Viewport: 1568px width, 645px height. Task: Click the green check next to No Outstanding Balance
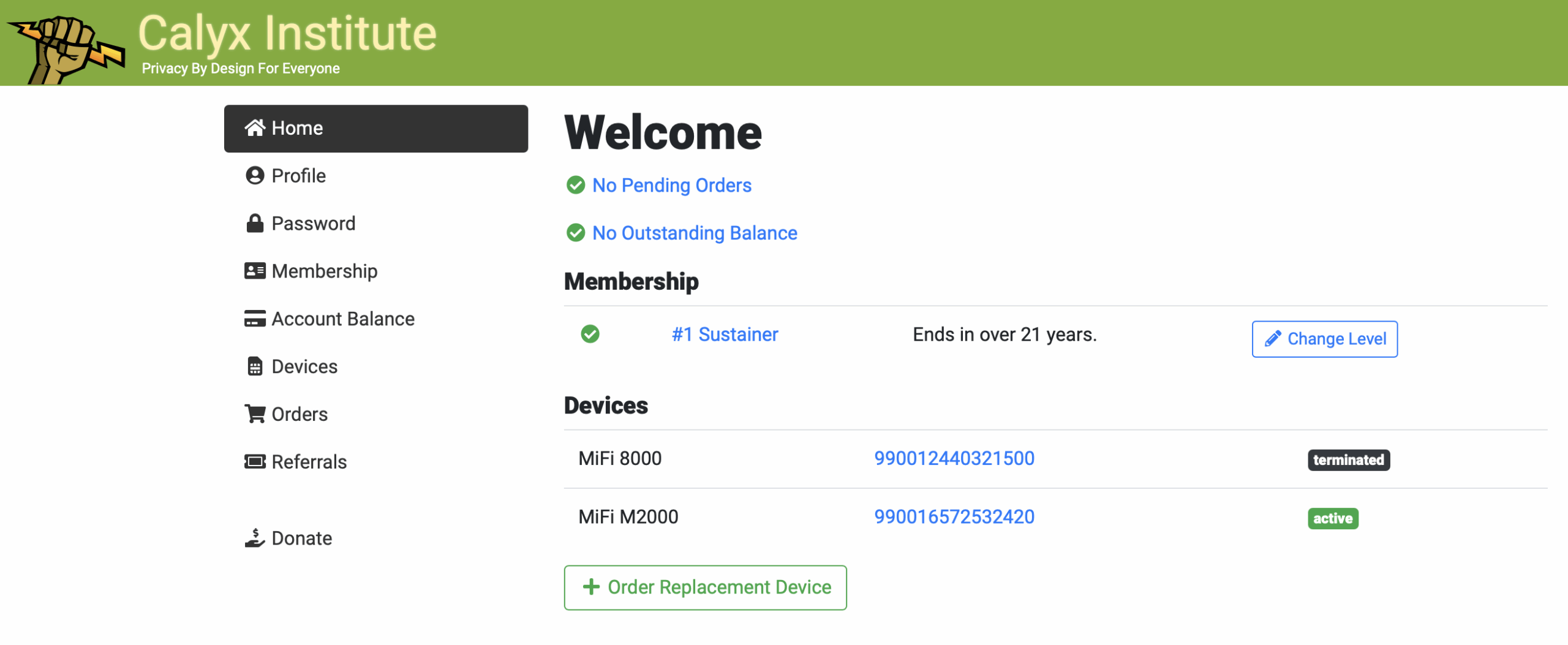[x=576, y=233]
